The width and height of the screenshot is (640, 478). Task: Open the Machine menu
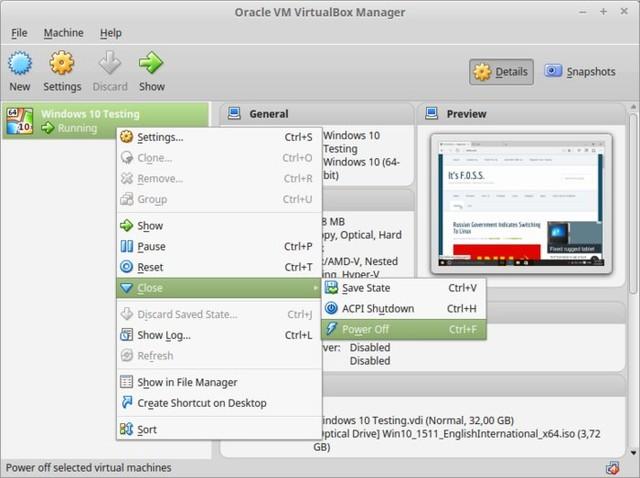[63, 33]
